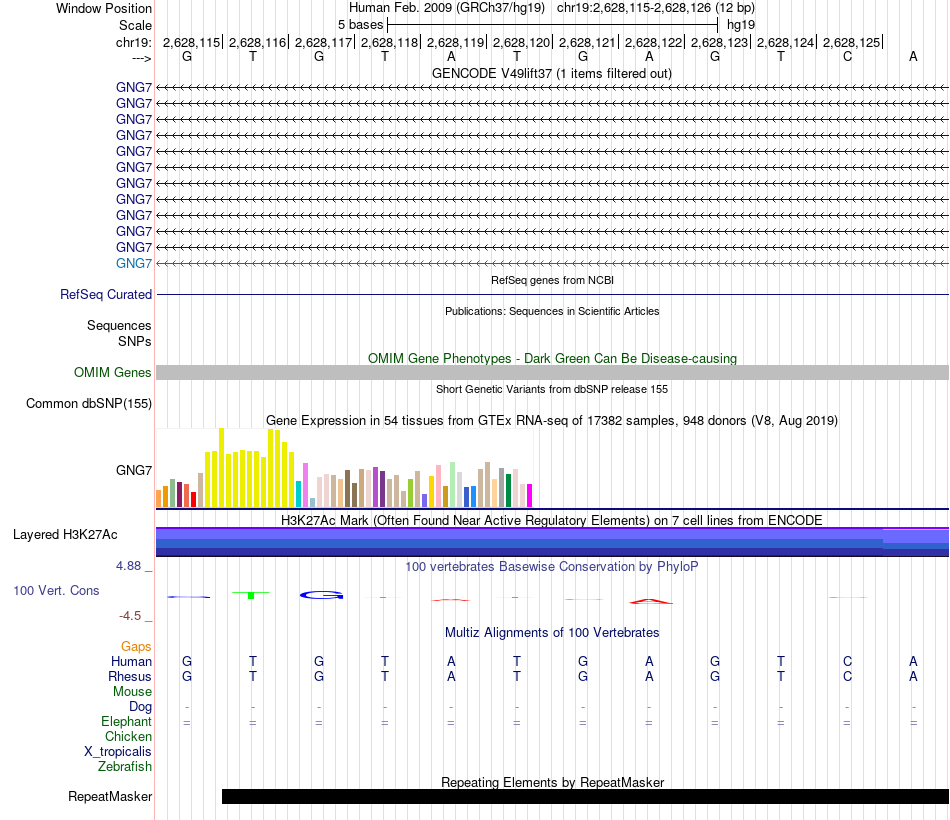Click the 5 bases scale text
The image size is (950, 820).
pyautogui.click(x=360, y=25)
